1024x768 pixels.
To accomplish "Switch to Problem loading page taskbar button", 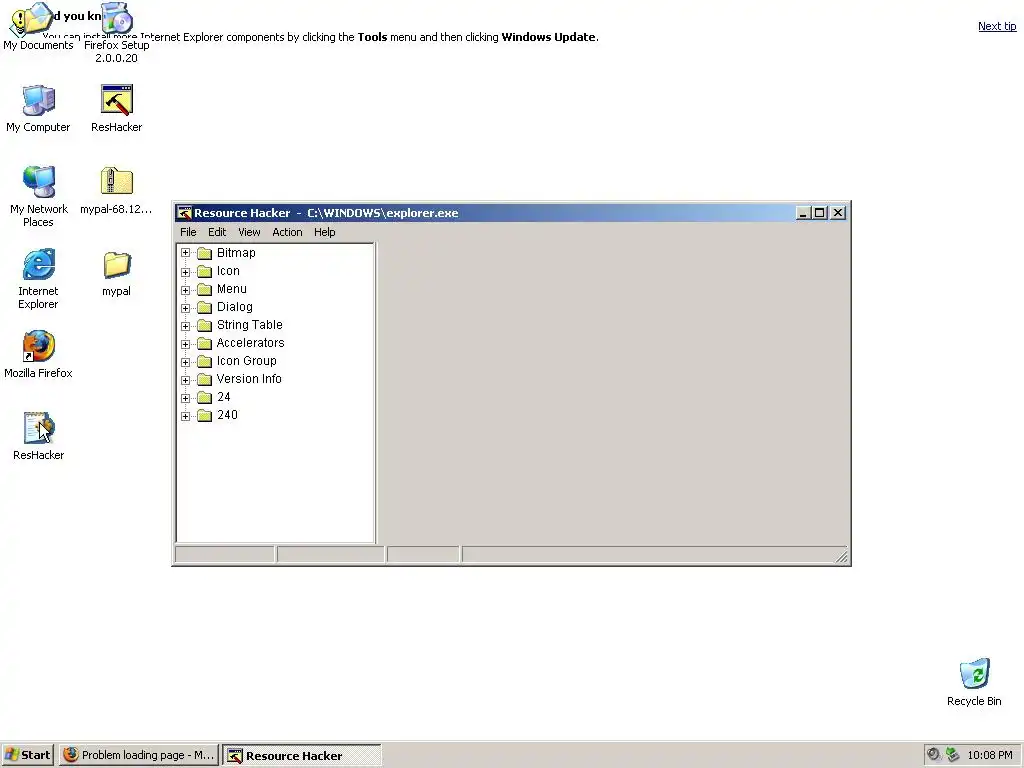I will [139, 755].
